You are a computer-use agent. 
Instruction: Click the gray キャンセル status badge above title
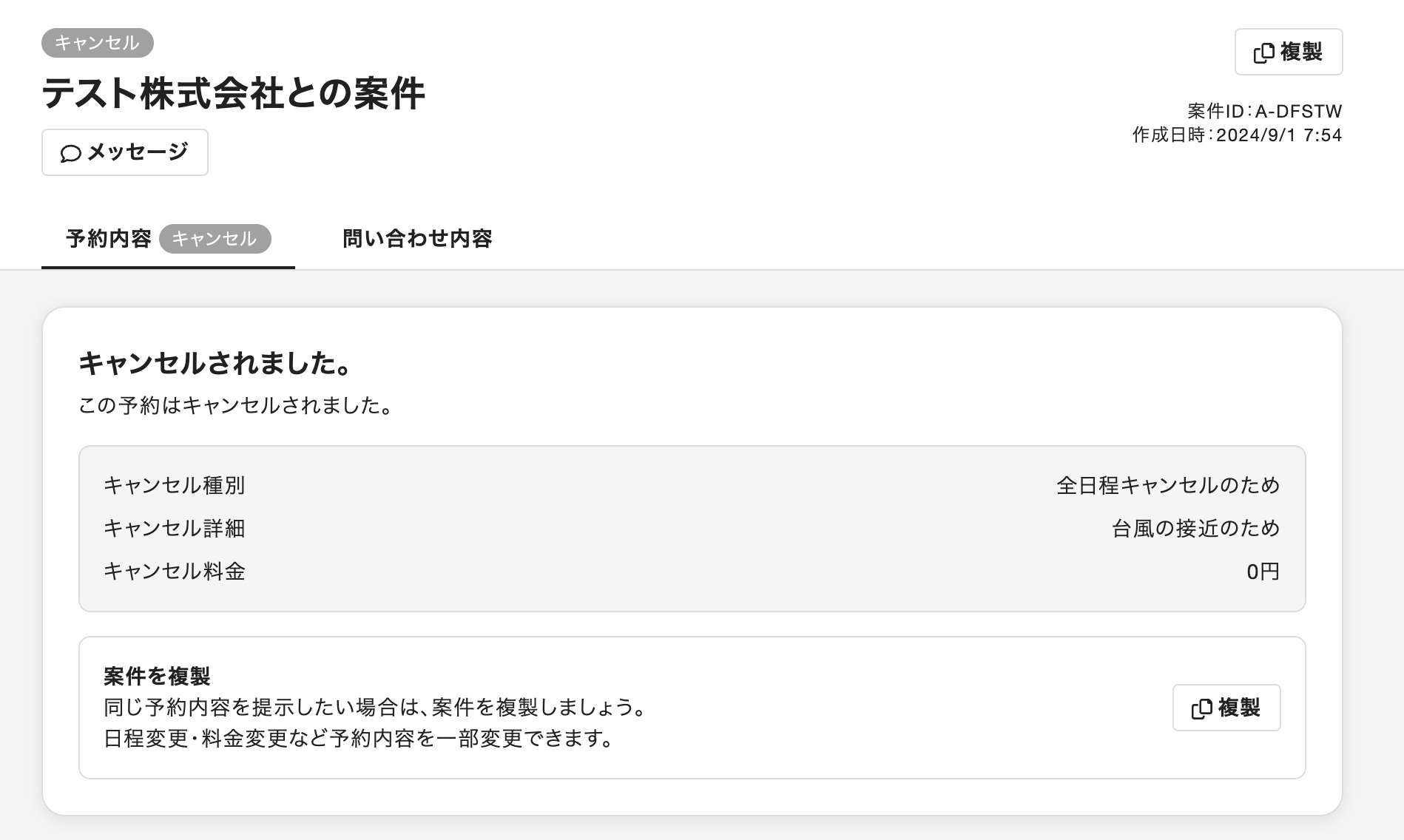(98, 43)
